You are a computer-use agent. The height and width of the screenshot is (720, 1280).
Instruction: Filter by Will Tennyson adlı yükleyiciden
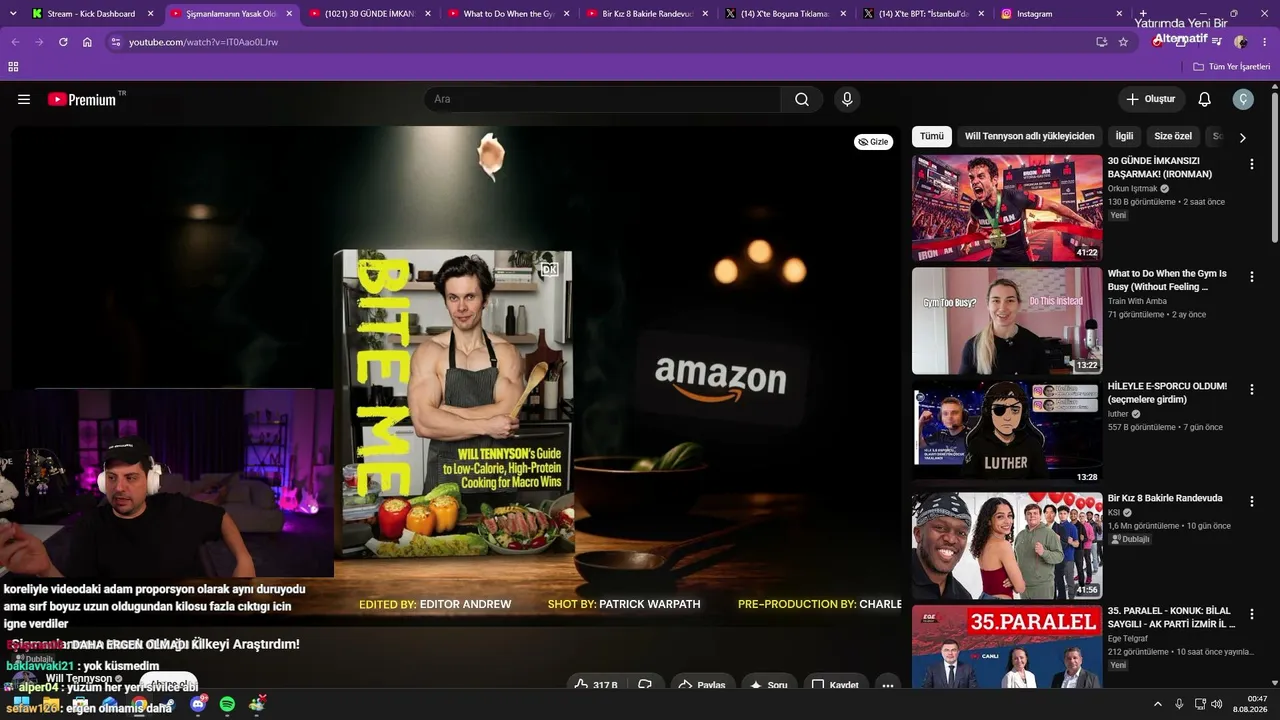click(x=1029, y=136)
